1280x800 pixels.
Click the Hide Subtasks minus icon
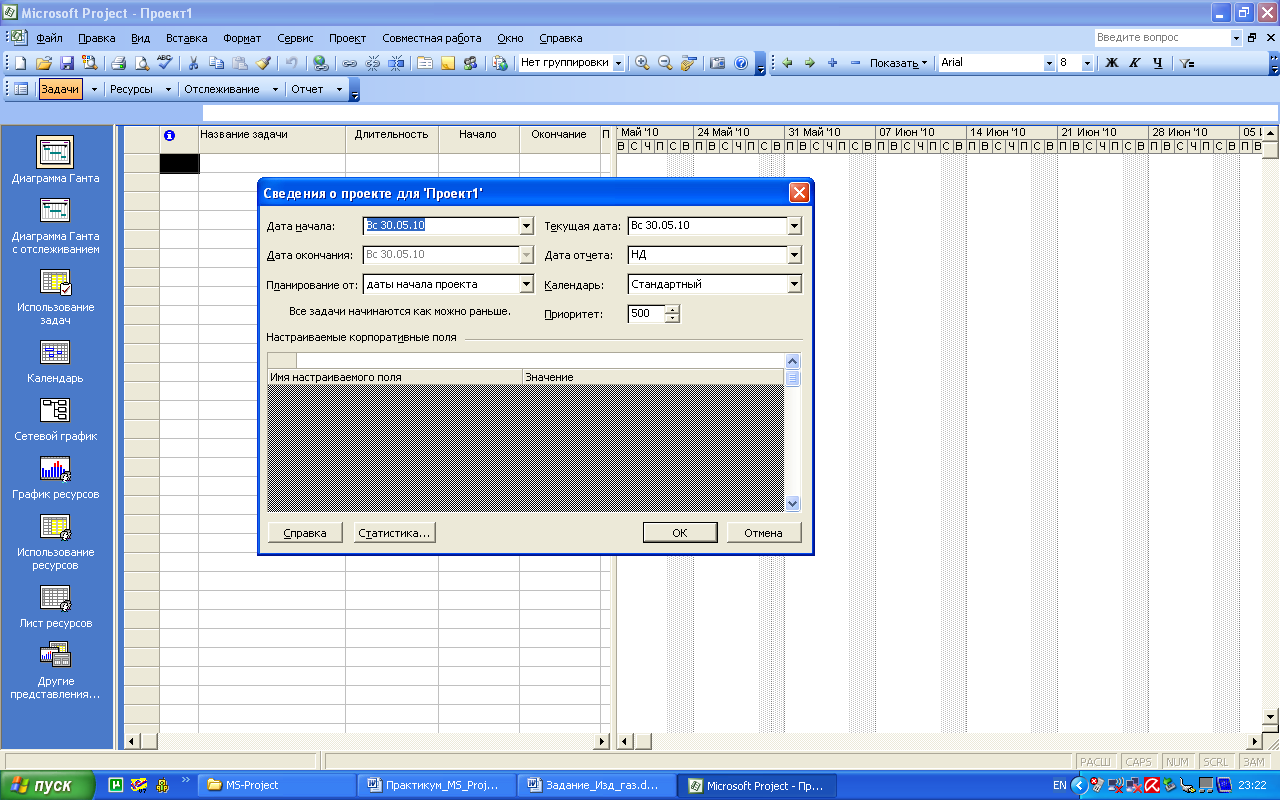click(855, 63)
